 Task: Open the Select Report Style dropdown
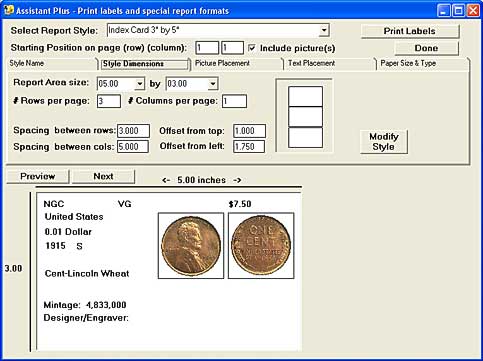tap(324, 30)
